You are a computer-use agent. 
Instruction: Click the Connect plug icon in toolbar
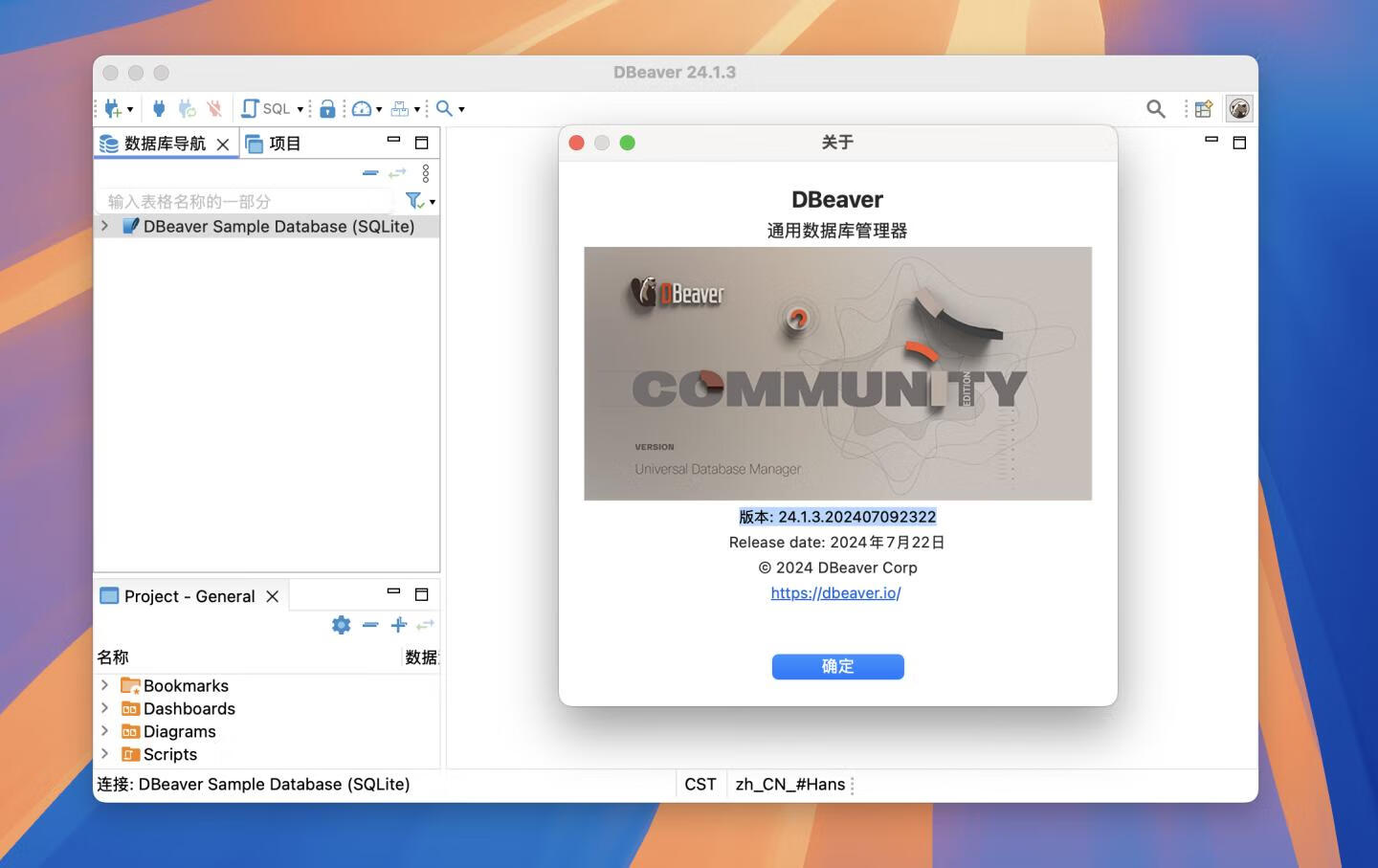pos(159,109)
